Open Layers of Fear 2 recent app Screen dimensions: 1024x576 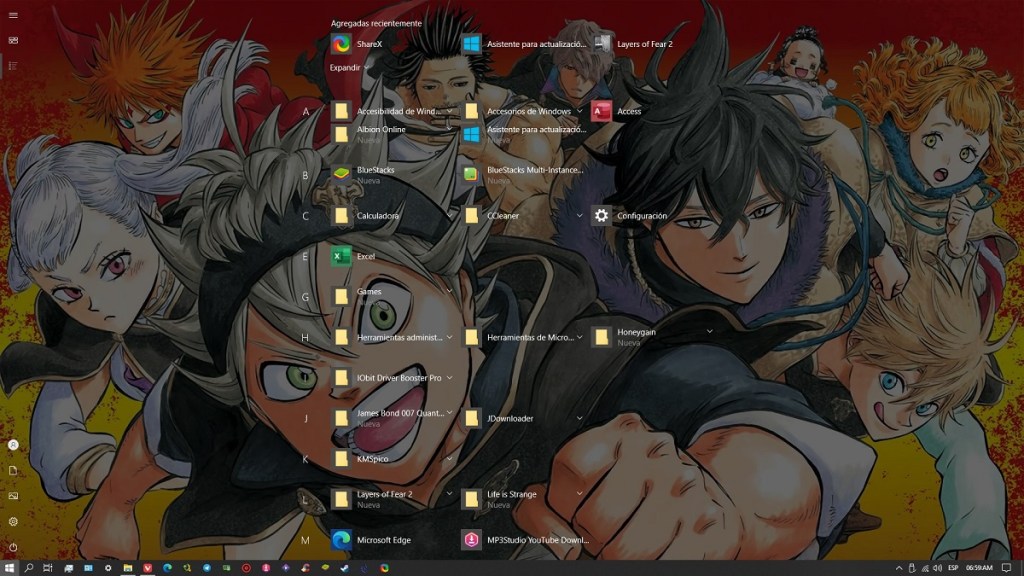[644, 44]
